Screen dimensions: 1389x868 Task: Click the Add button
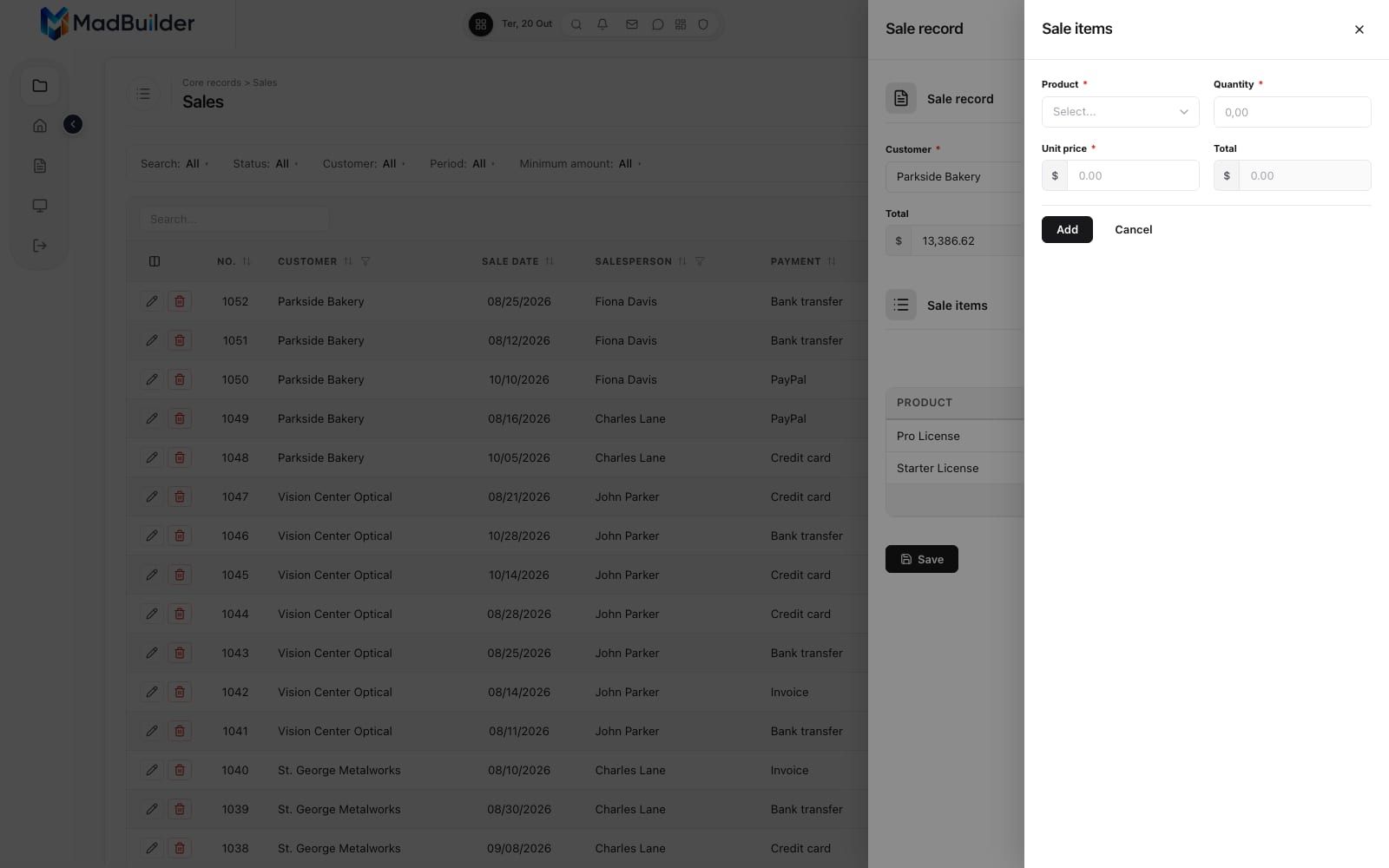[1067, 229]
